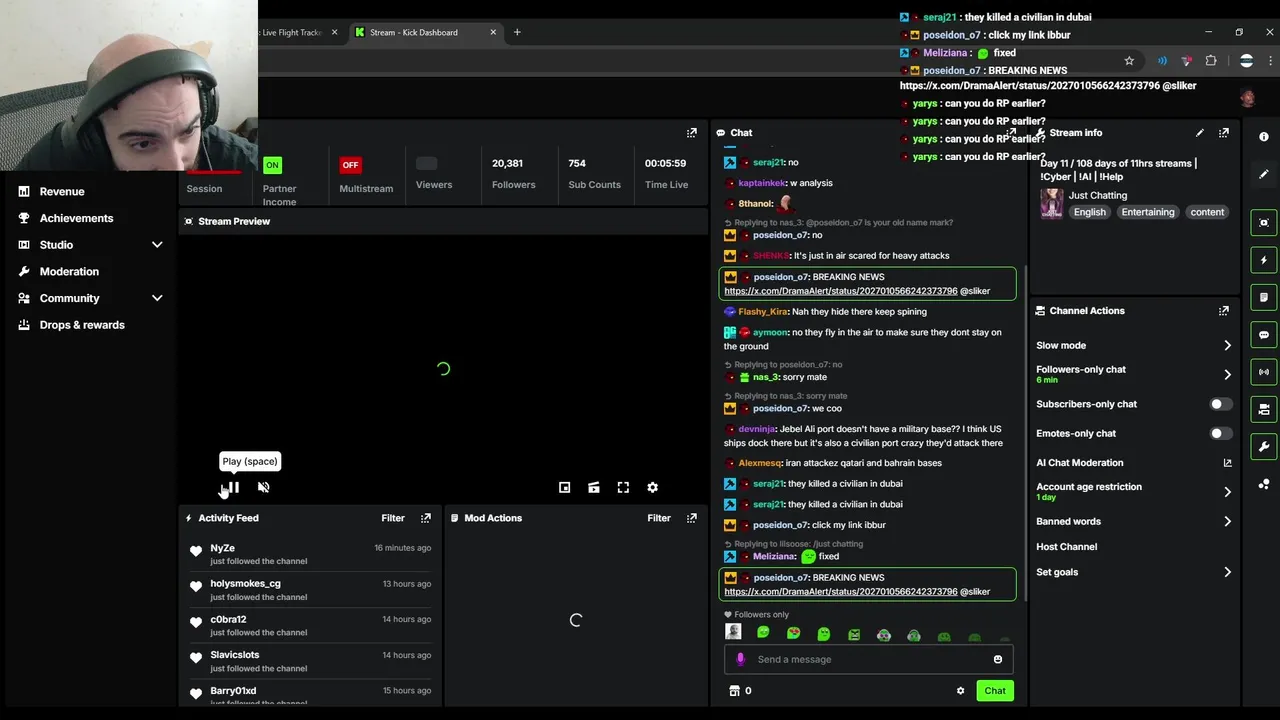The image size is (1280, 720).
Task: Click in Send a message field
Action: pos(868,660)
